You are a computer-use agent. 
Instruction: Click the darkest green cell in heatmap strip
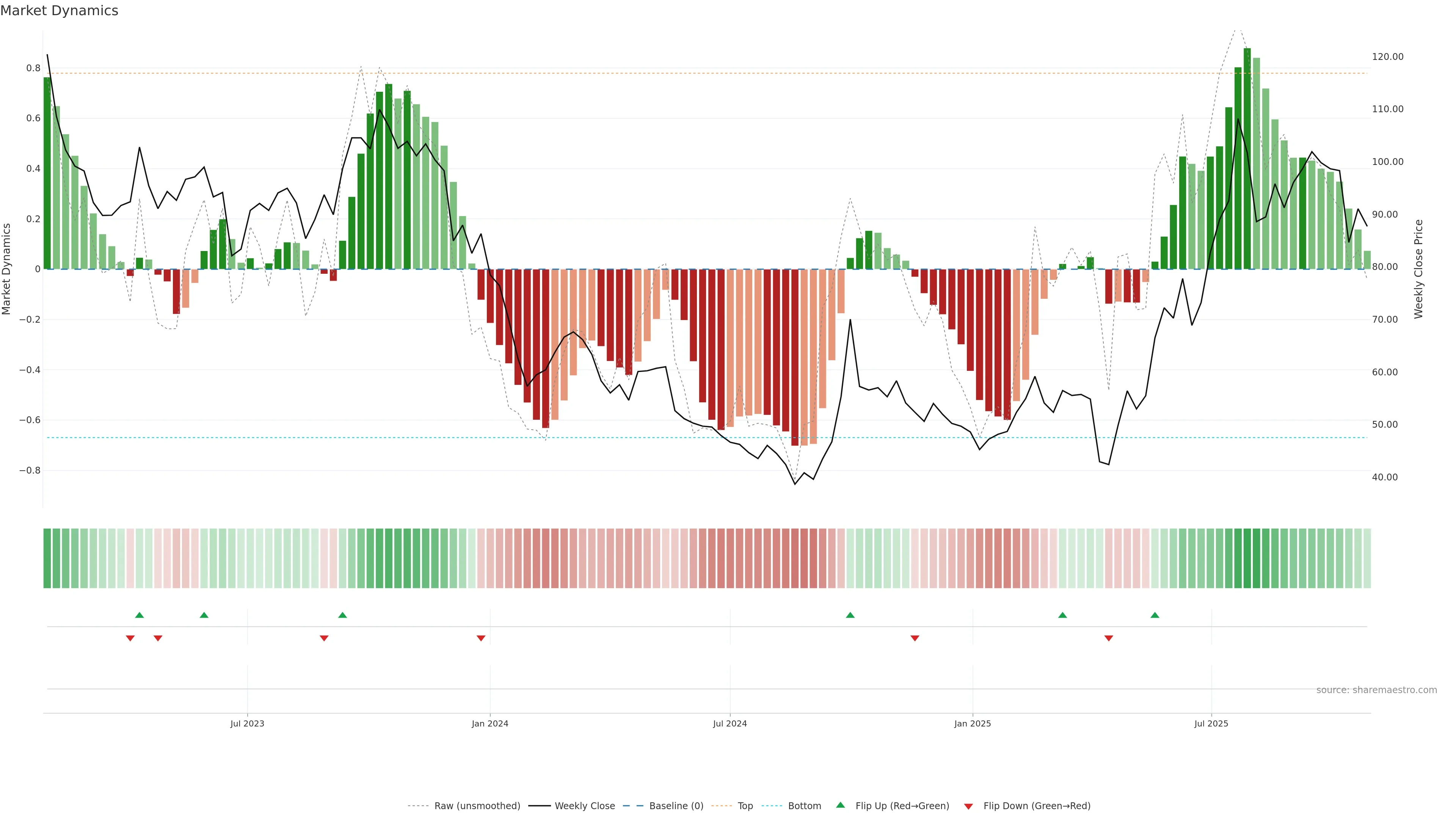1247,558
